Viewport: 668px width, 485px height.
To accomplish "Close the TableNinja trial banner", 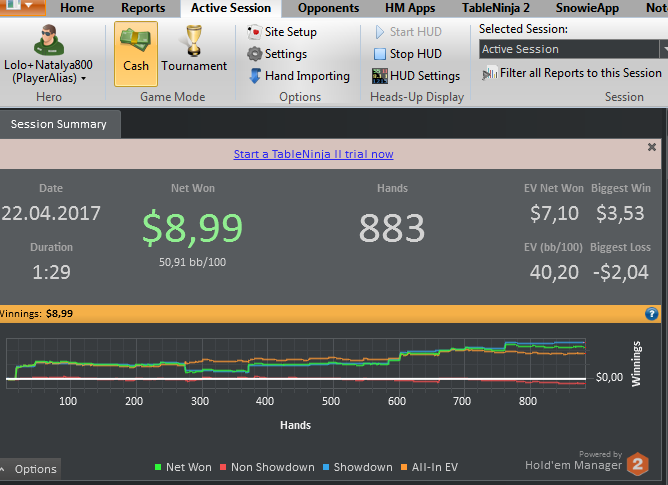I will pos(652,147).
